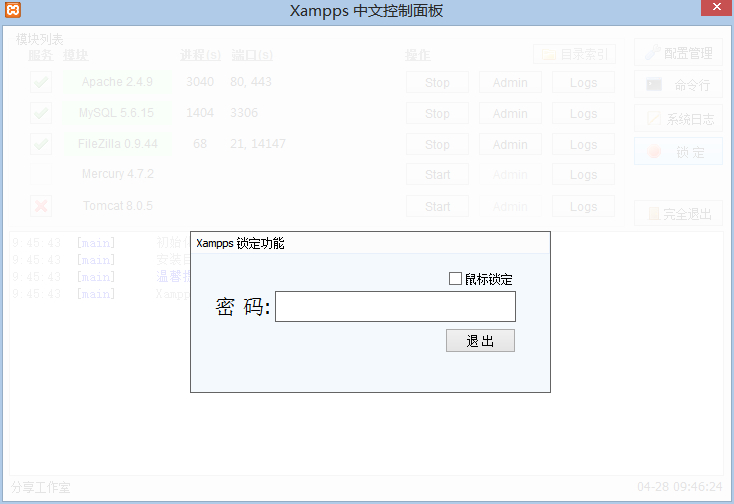Click the Mercury 4.7.2 module label

118,174
